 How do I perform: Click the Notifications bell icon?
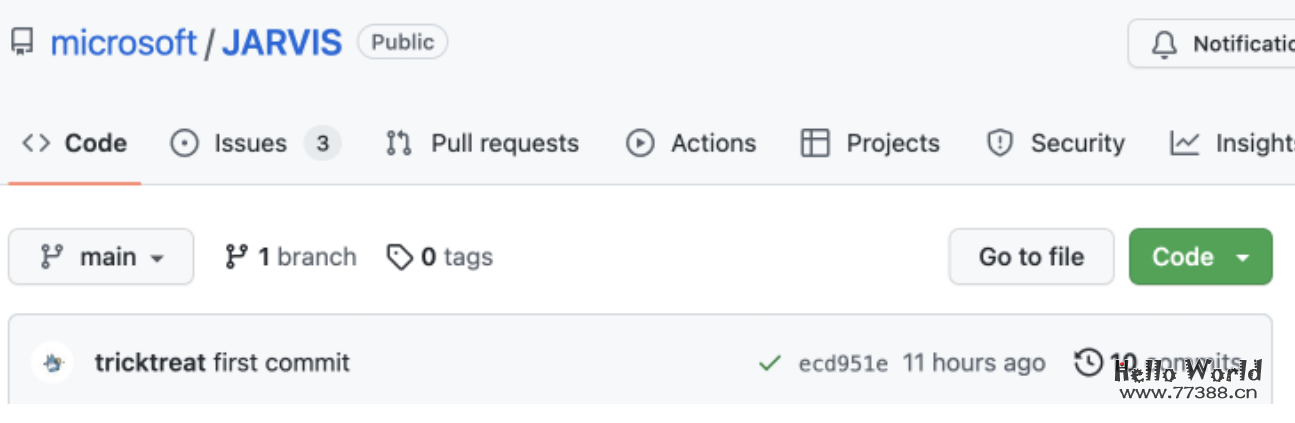pos(1164,44)
